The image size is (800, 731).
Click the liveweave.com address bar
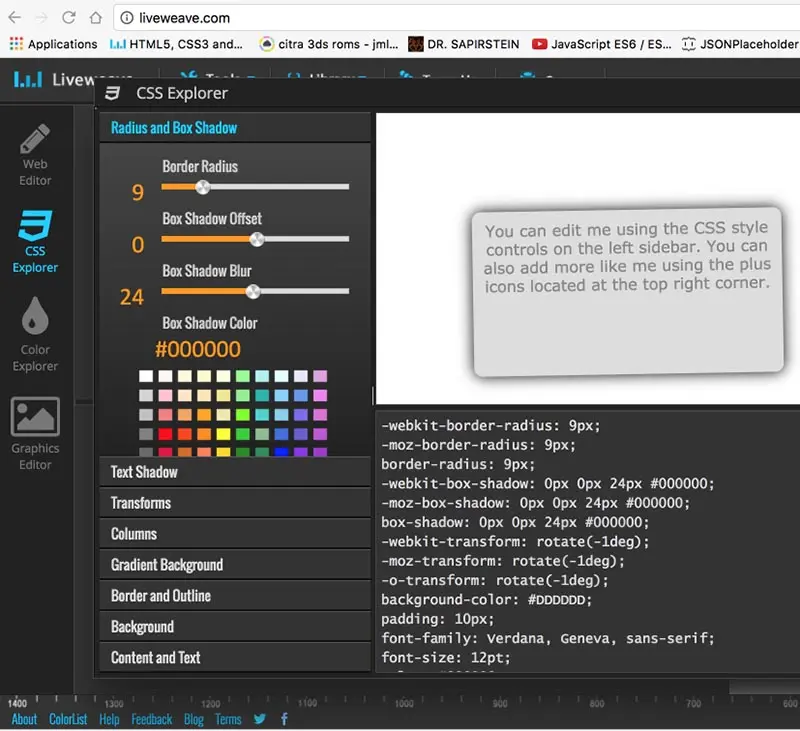459,18
